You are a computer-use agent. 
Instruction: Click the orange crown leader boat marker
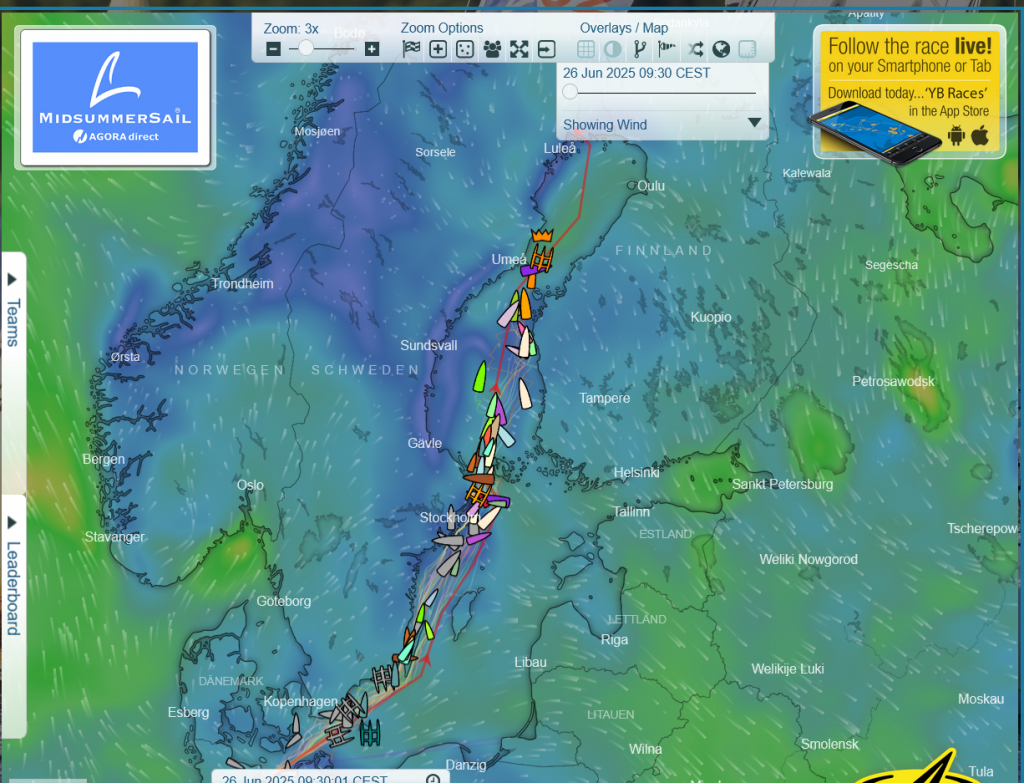[x=542, y=236]
